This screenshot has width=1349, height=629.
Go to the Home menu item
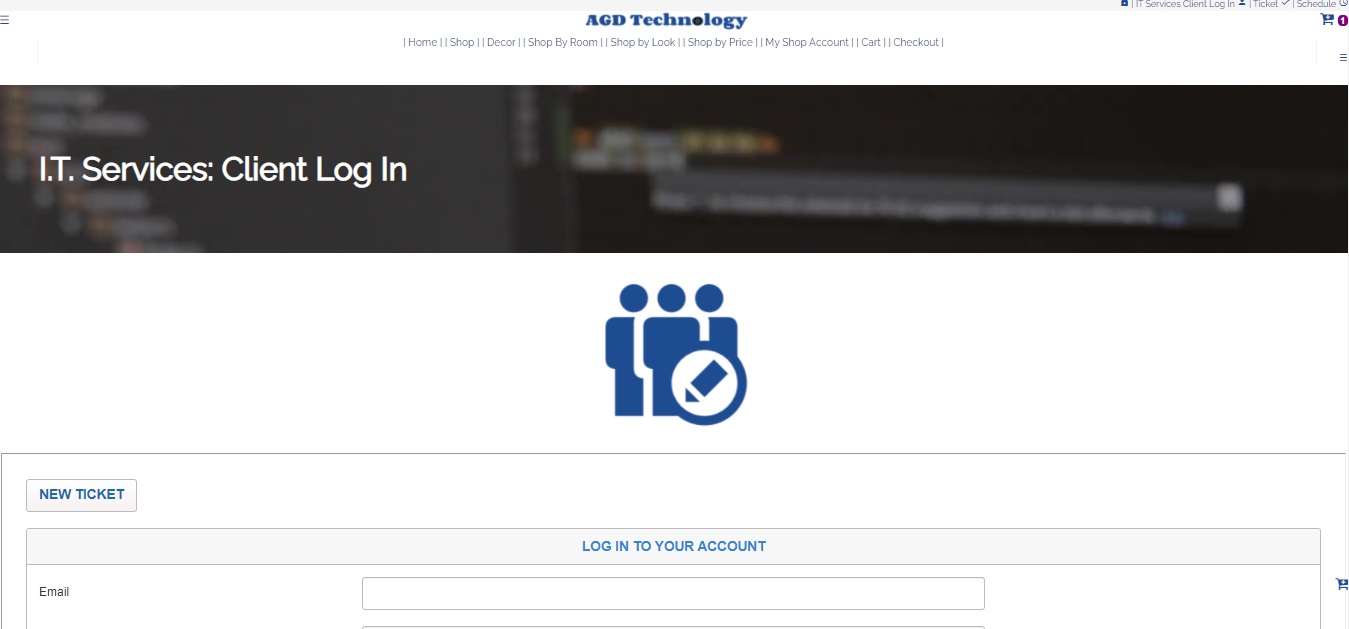pos(423,42)
